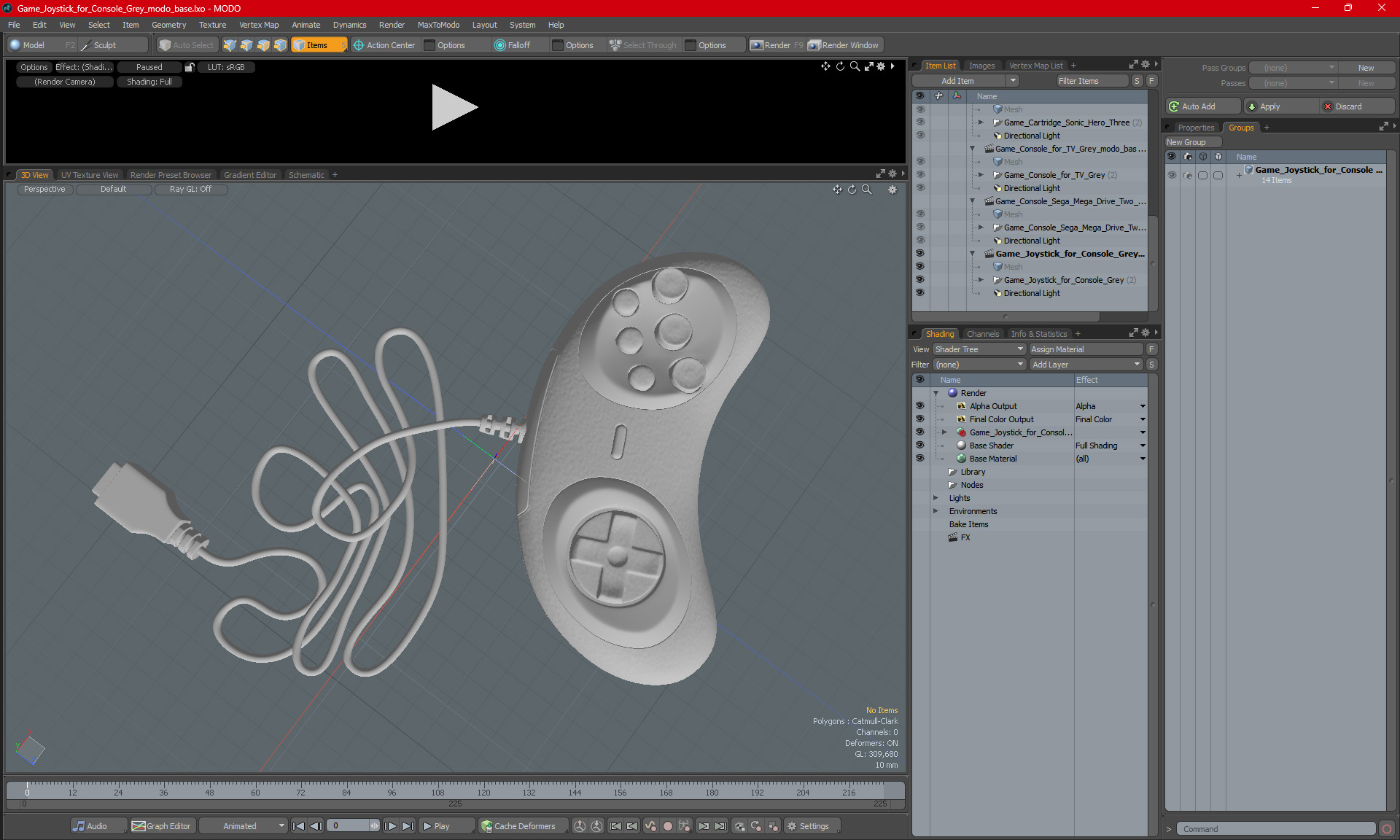Open the Texture menu
This screenshot has width=1400, height=840.
212,25
